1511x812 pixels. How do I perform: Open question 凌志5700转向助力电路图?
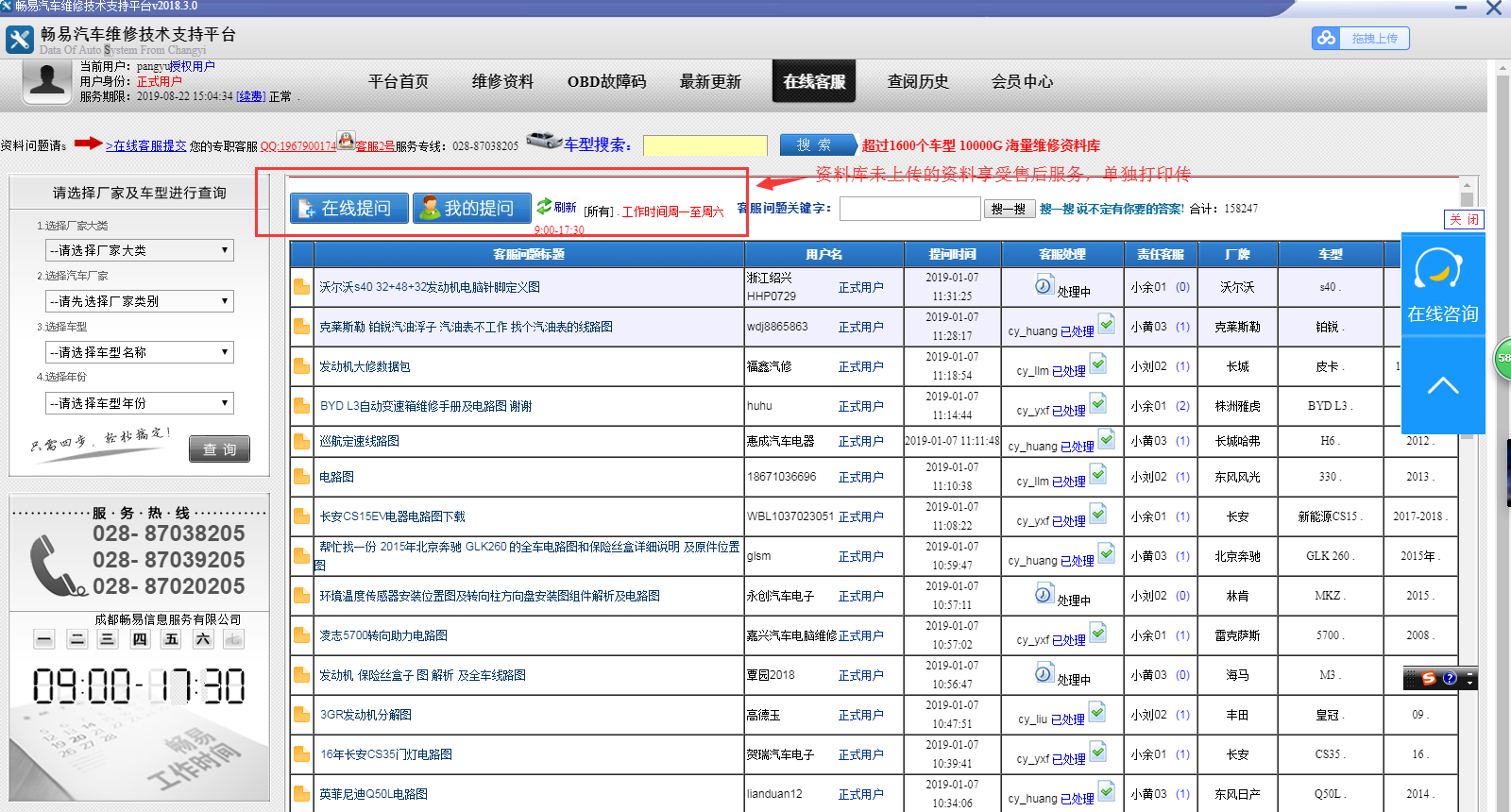coord(383,635)
